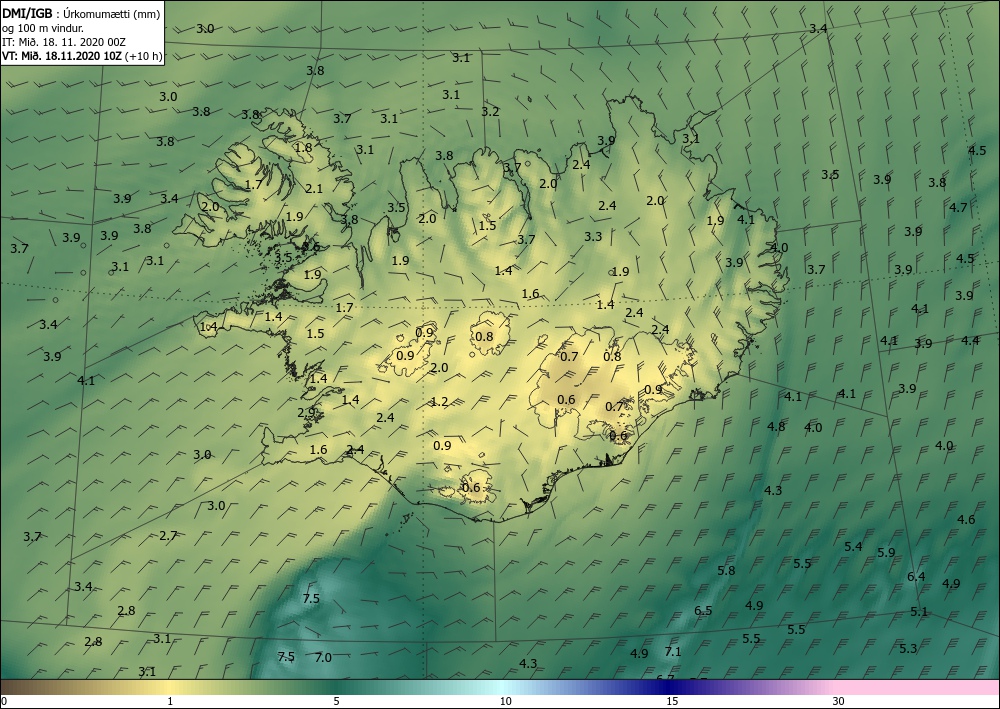Screen dimensions: 1000x709
Task: Click the map value '5.8'
Action: [726, 571]
